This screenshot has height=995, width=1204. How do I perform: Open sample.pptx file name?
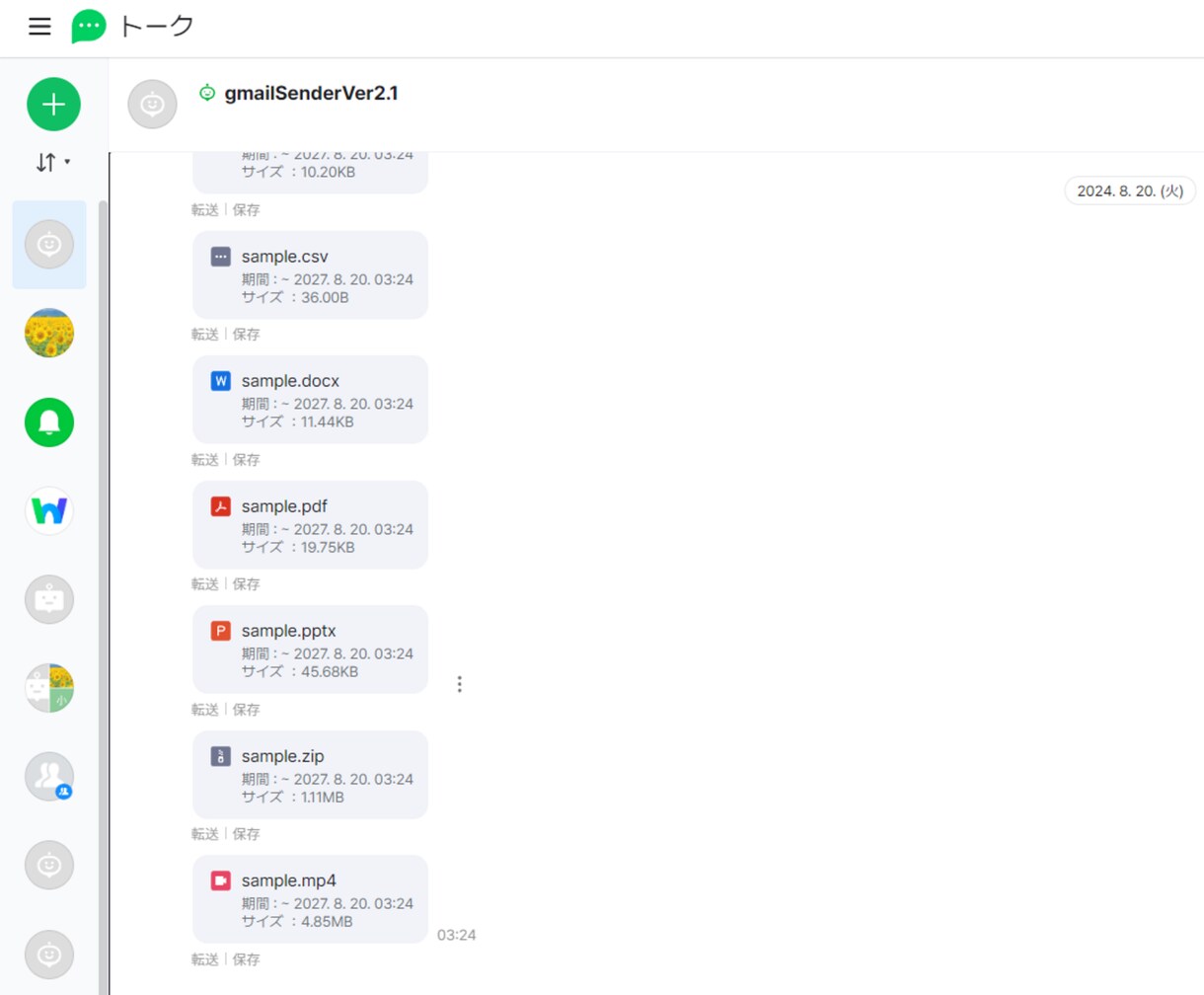(x=289, y=631)
